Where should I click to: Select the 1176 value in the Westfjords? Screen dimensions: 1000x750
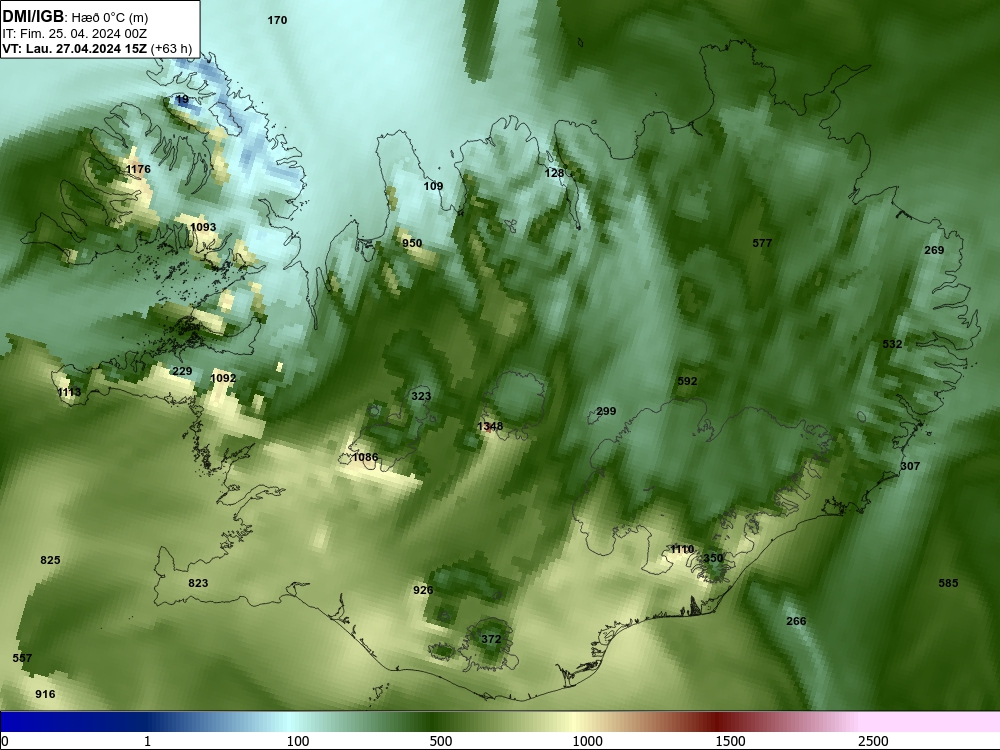[138, 169]
